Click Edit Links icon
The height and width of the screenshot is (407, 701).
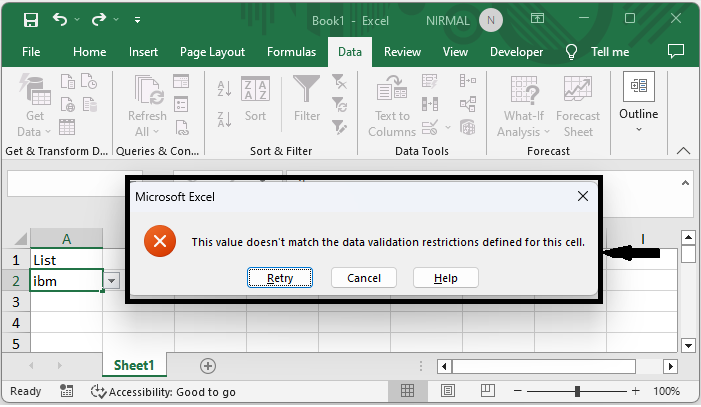click(182, 128)
